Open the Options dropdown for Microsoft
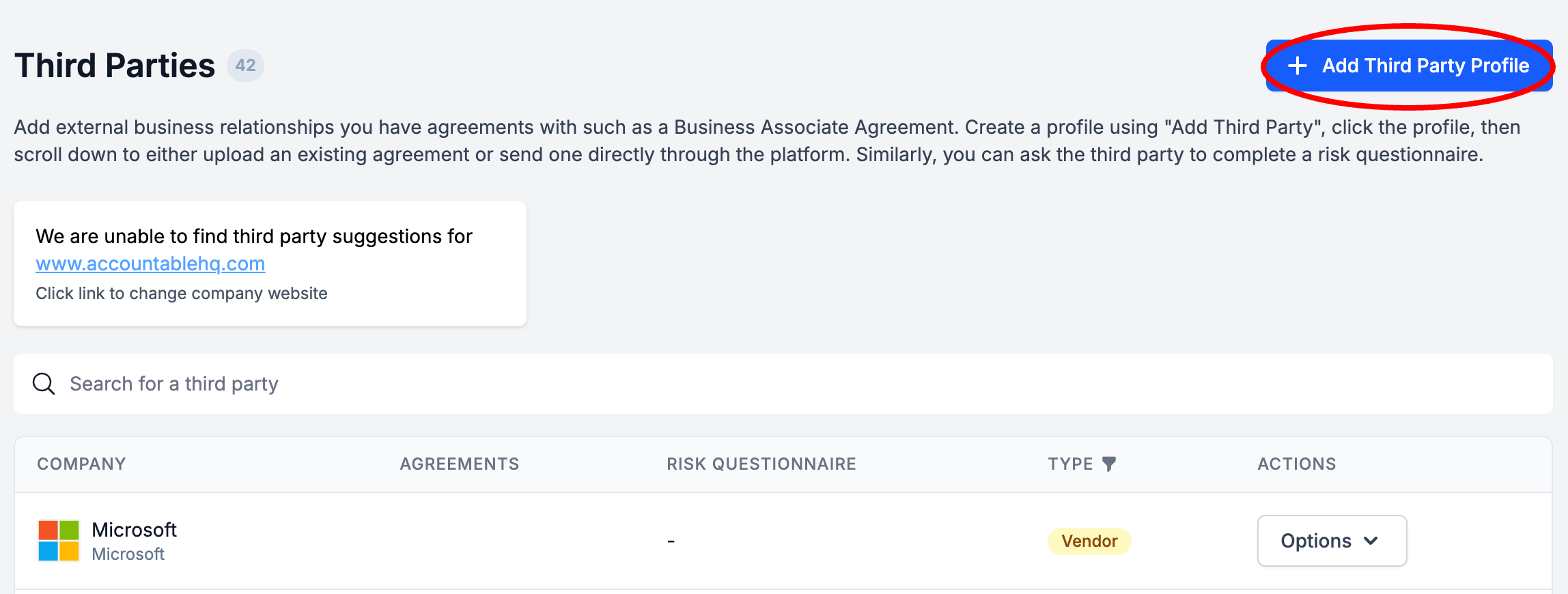 point(1331,541)
